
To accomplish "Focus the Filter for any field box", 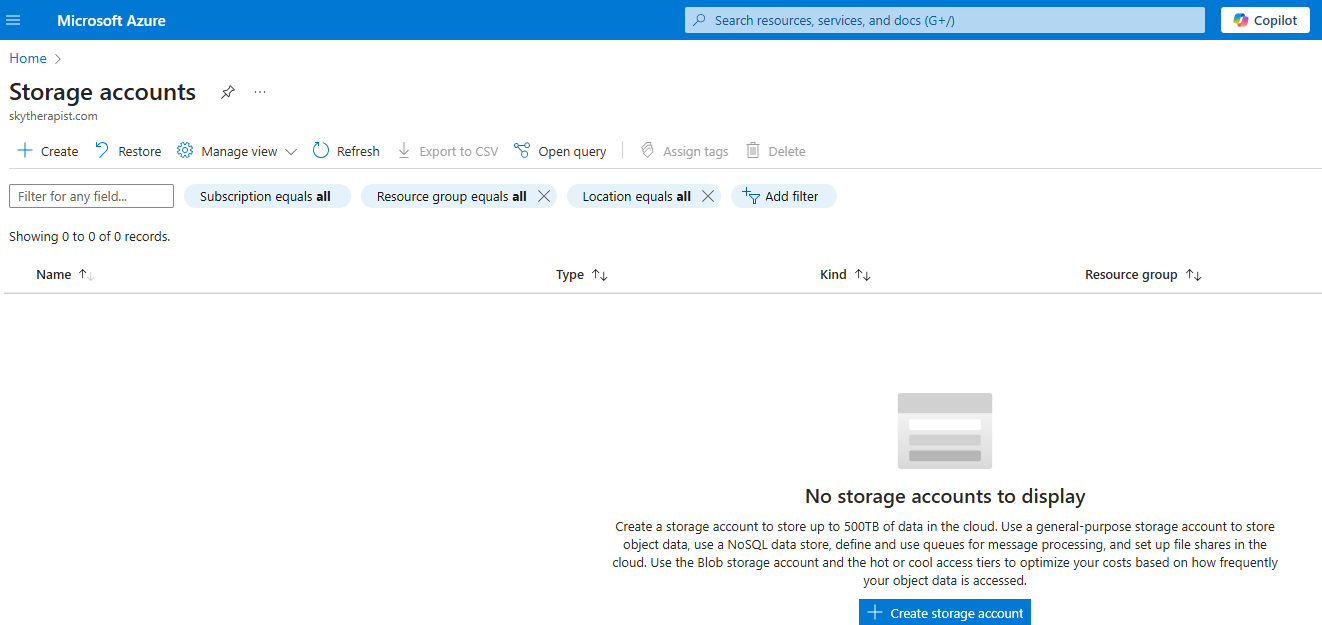I will click(x=91, y=196).
